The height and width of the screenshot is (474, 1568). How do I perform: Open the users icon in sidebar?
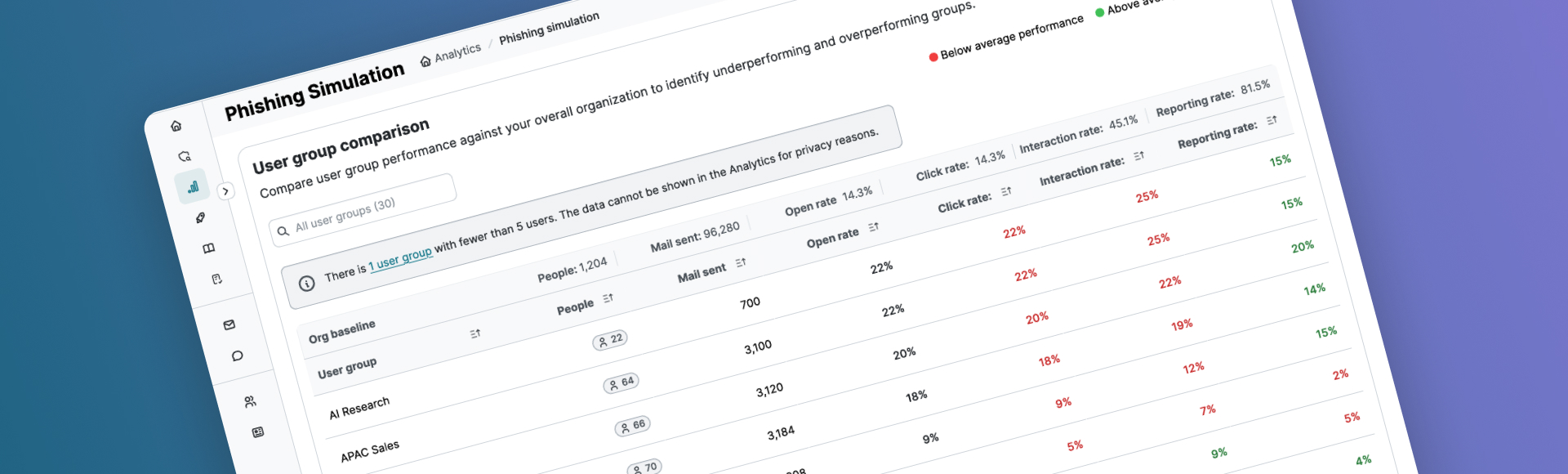tap(250, 401)
